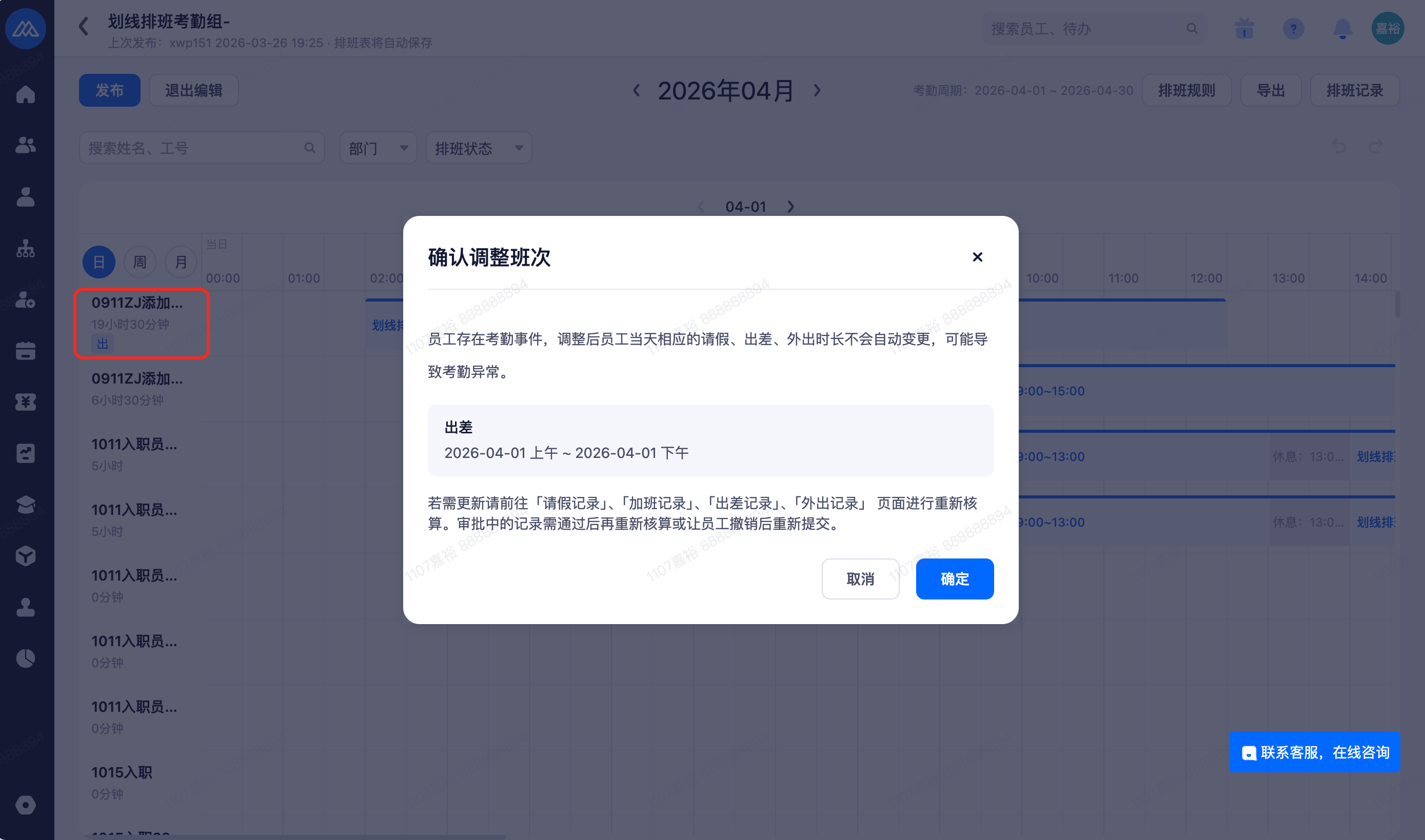Open the organization chart sidebar icon
The width and height of the screenshot is (1425, 840).
[x=26, y=249]
